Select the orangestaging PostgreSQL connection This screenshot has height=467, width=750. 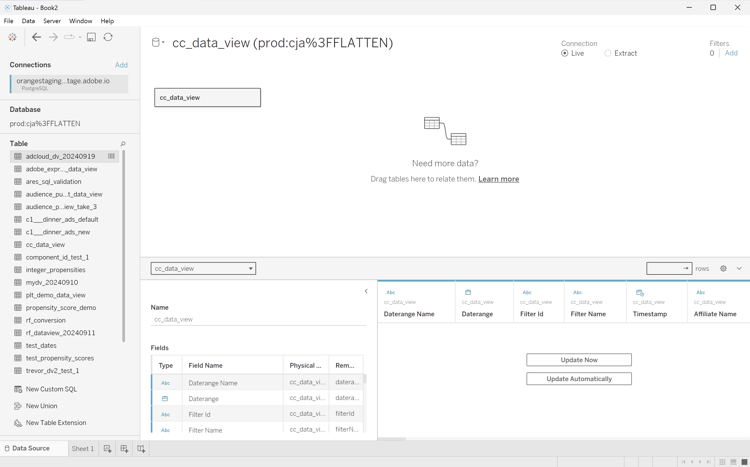[x=69, y=84]
